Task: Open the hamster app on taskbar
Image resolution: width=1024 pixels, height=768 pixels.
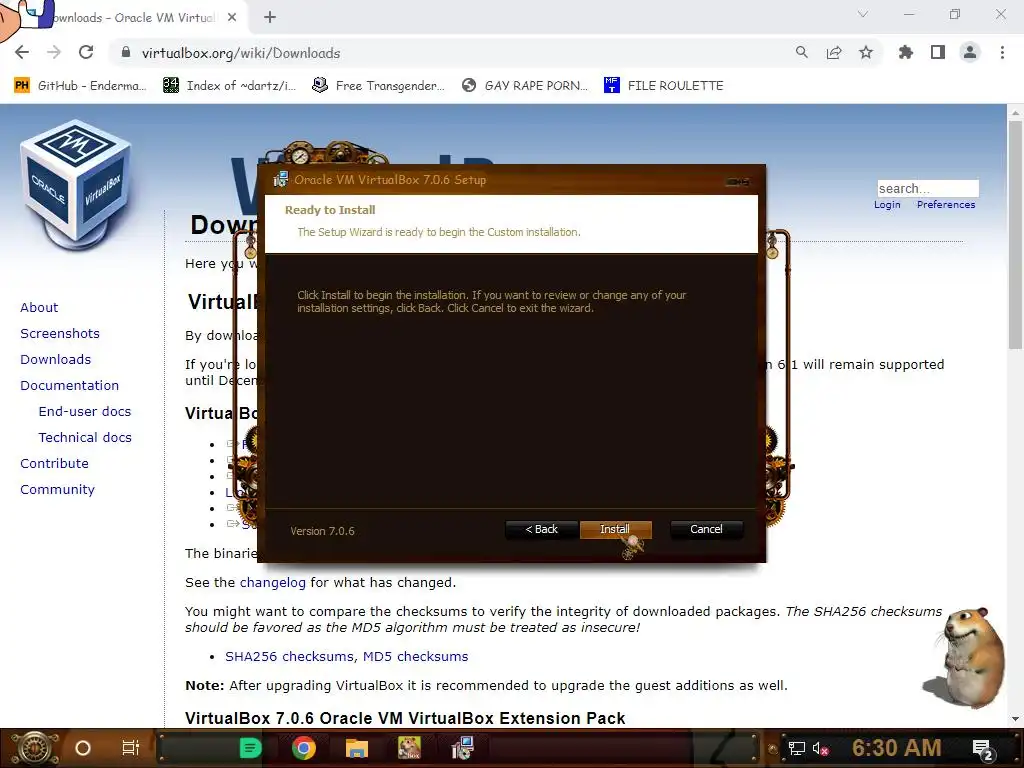Action: [409, 748]
